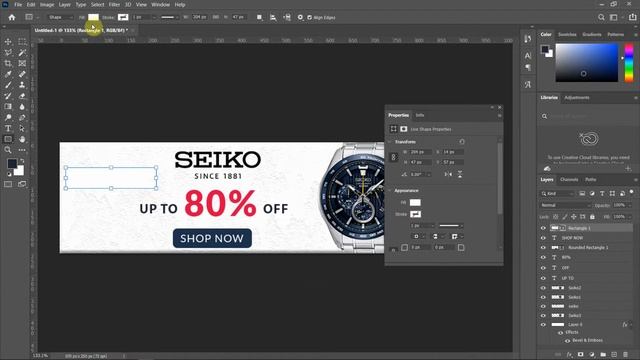The height and width of the screenshot is (360, 640).
Task: Open the layer Kind filter dropdown
Action: point(558,193)
